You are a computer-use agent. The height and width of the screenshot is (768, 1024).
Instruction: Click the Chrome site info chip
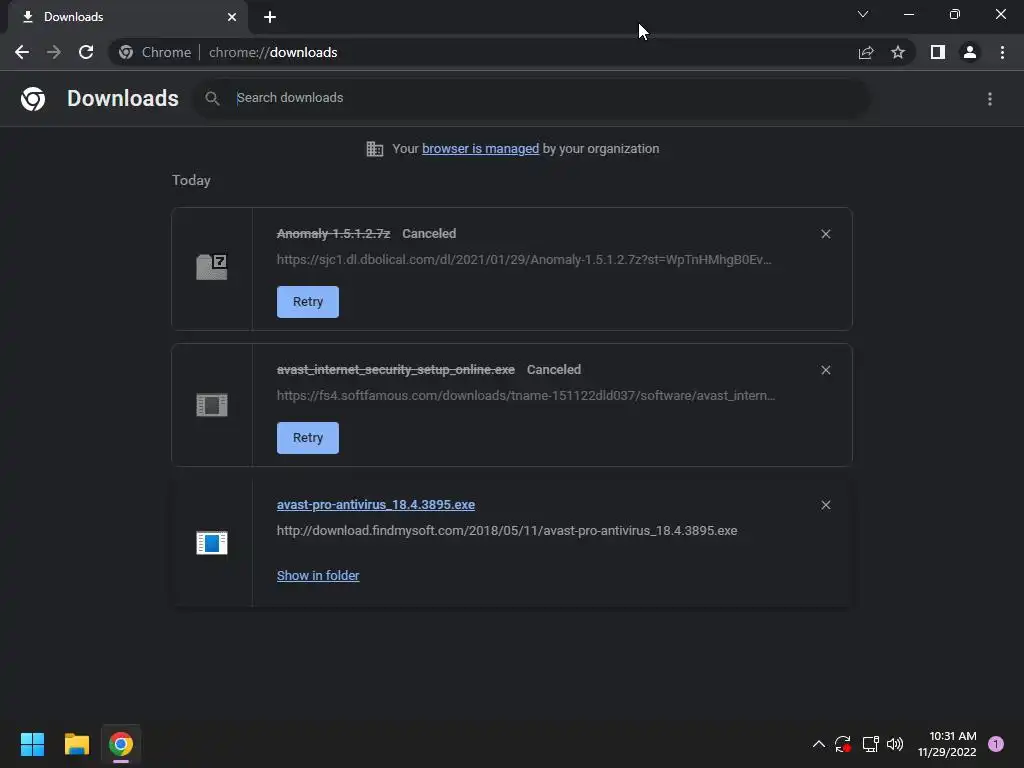155,52
